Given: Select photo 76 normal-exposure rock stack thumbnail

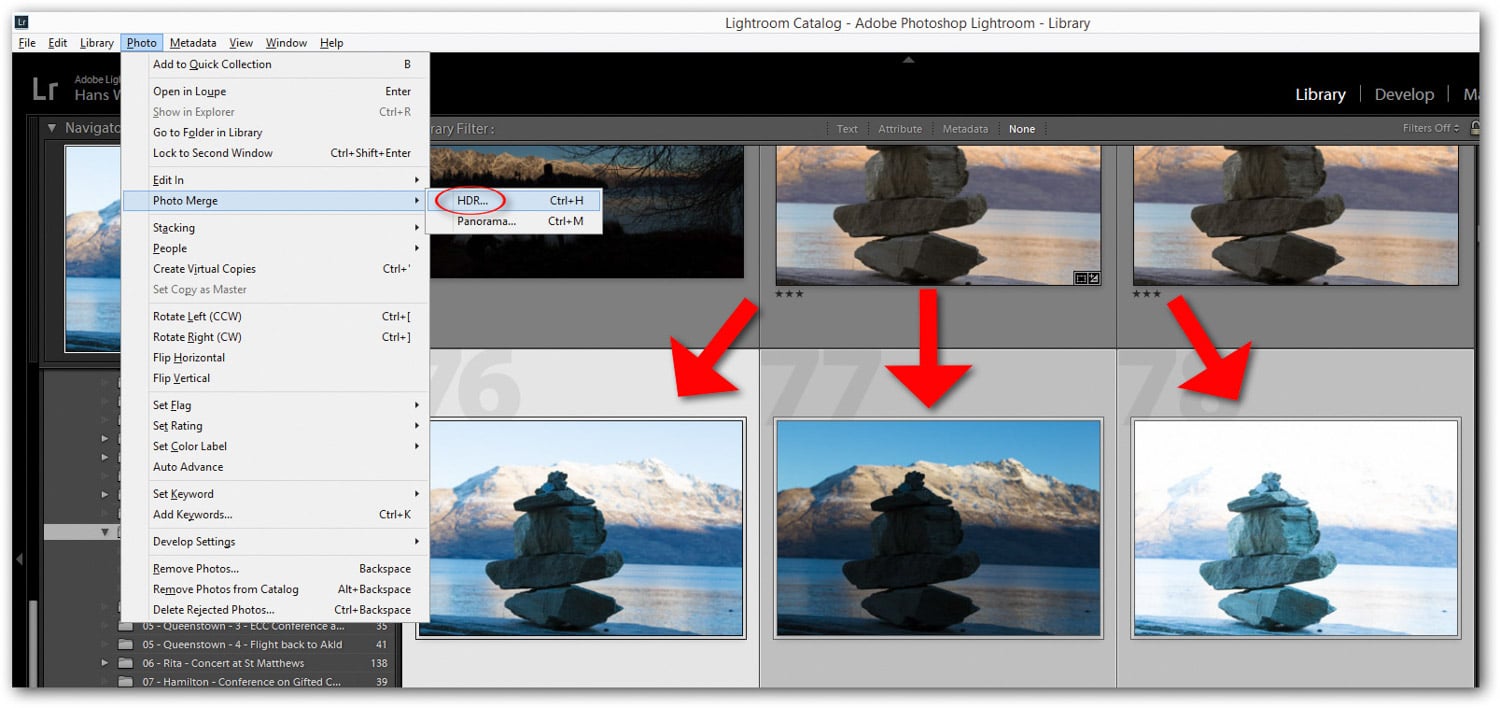Looking at the screenshot, I should pyautogui.click(x=581, y=528).
